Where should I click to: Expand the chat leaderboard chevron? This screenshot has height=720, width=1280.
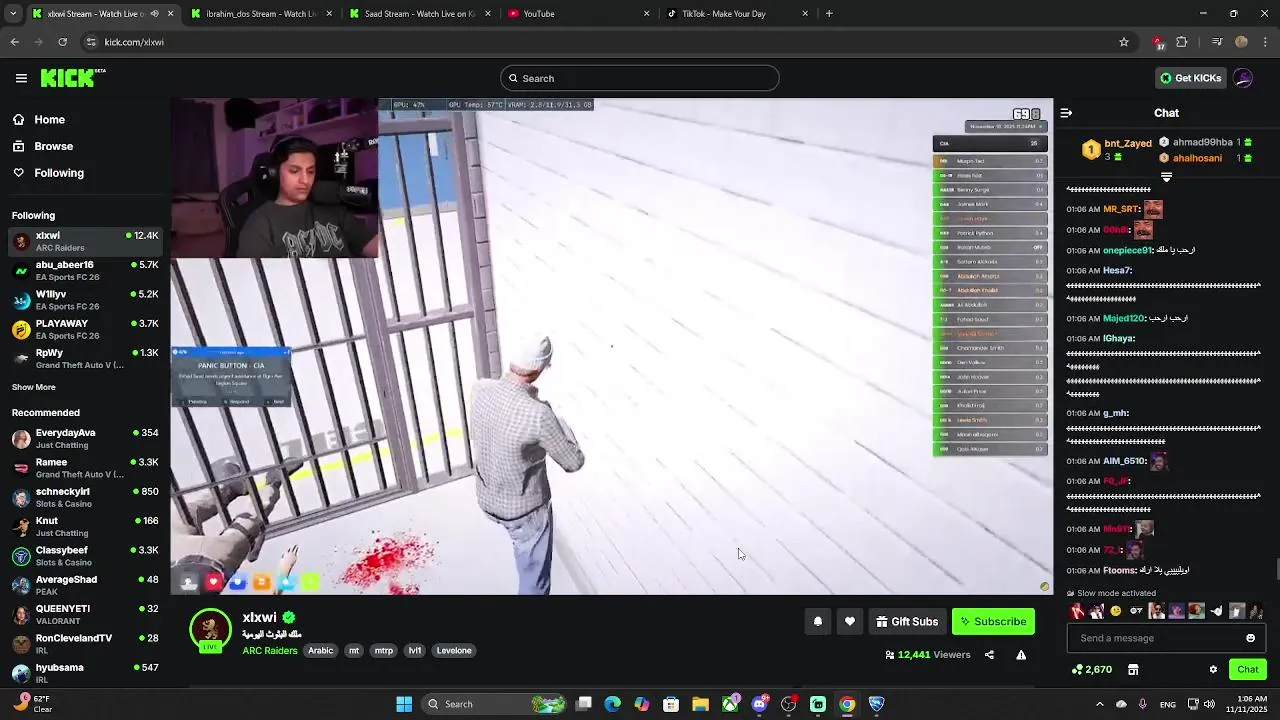click(x=1166, y=177)
